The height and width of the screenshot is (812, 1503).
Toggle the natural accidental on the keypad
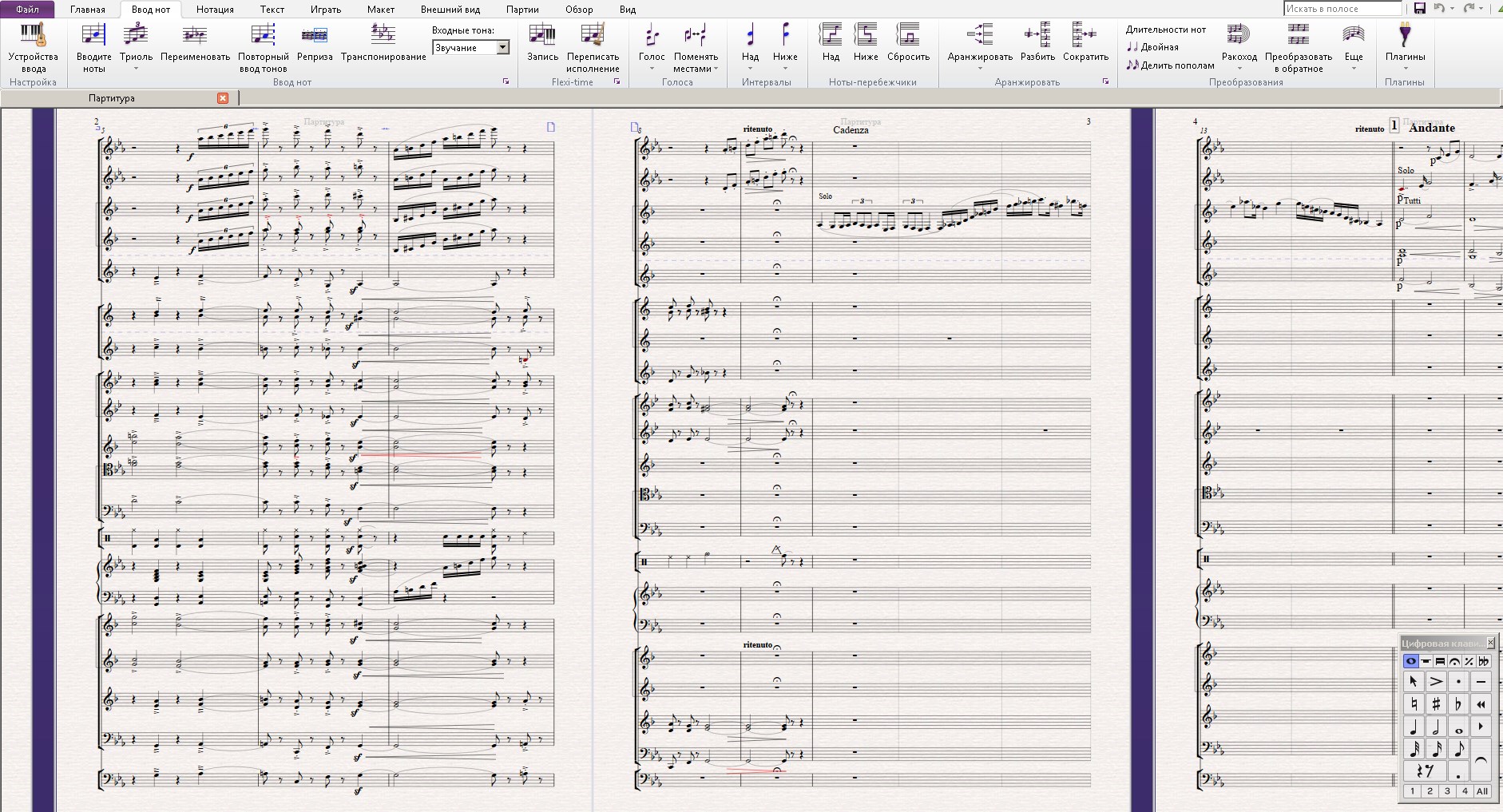coord(1414,704)
